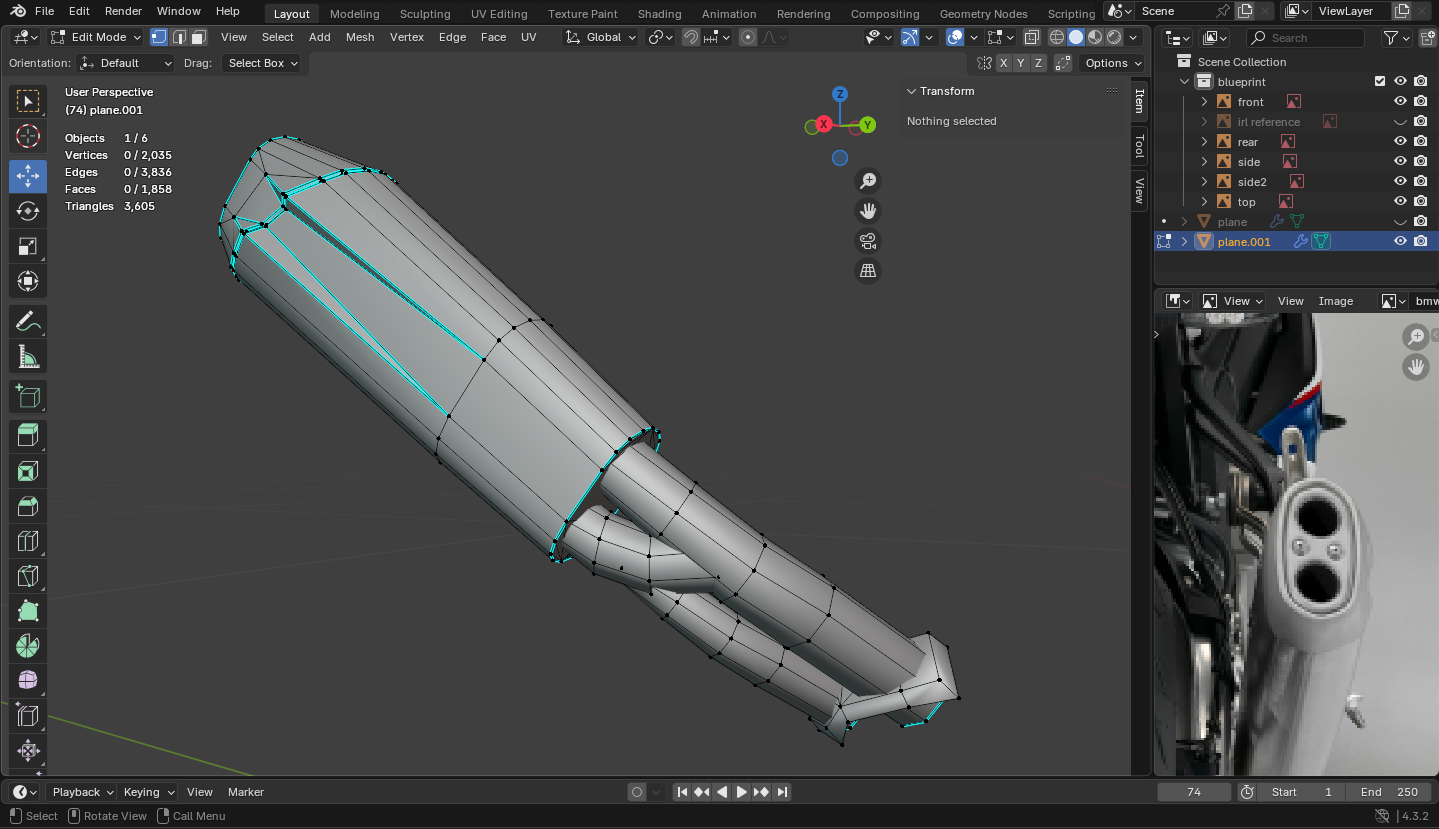The height and width of the screenshot is (829, 1439).
Task: Click the Image menu in image editor
Action: (x=1335, y=301)
